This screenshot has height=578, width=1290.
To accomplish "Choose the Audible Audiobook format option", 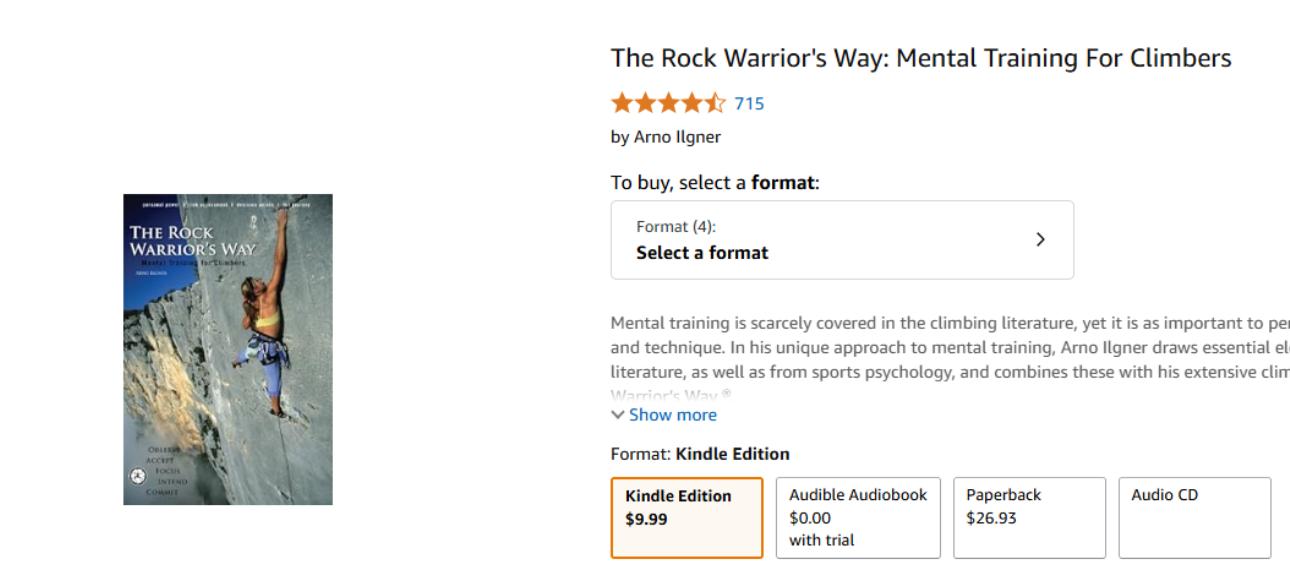I will coord(858,517).
